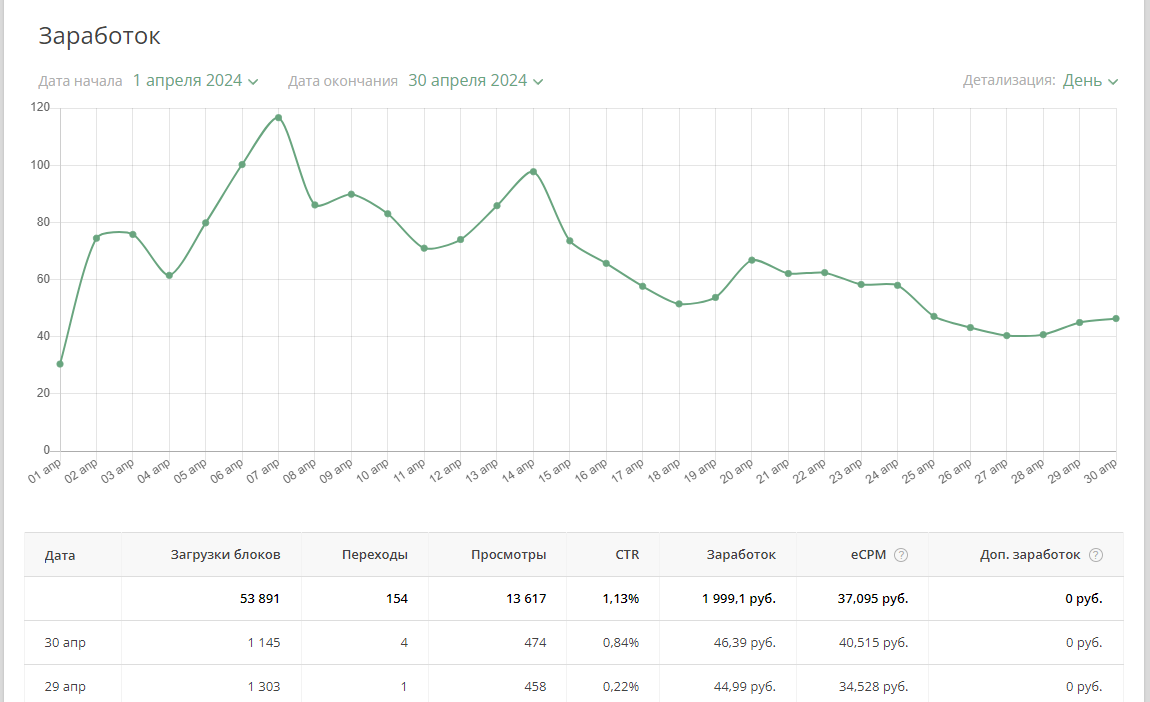Click the CTR column header
This screenshot has width=1150, height=702.
click(x=627, y=555)
